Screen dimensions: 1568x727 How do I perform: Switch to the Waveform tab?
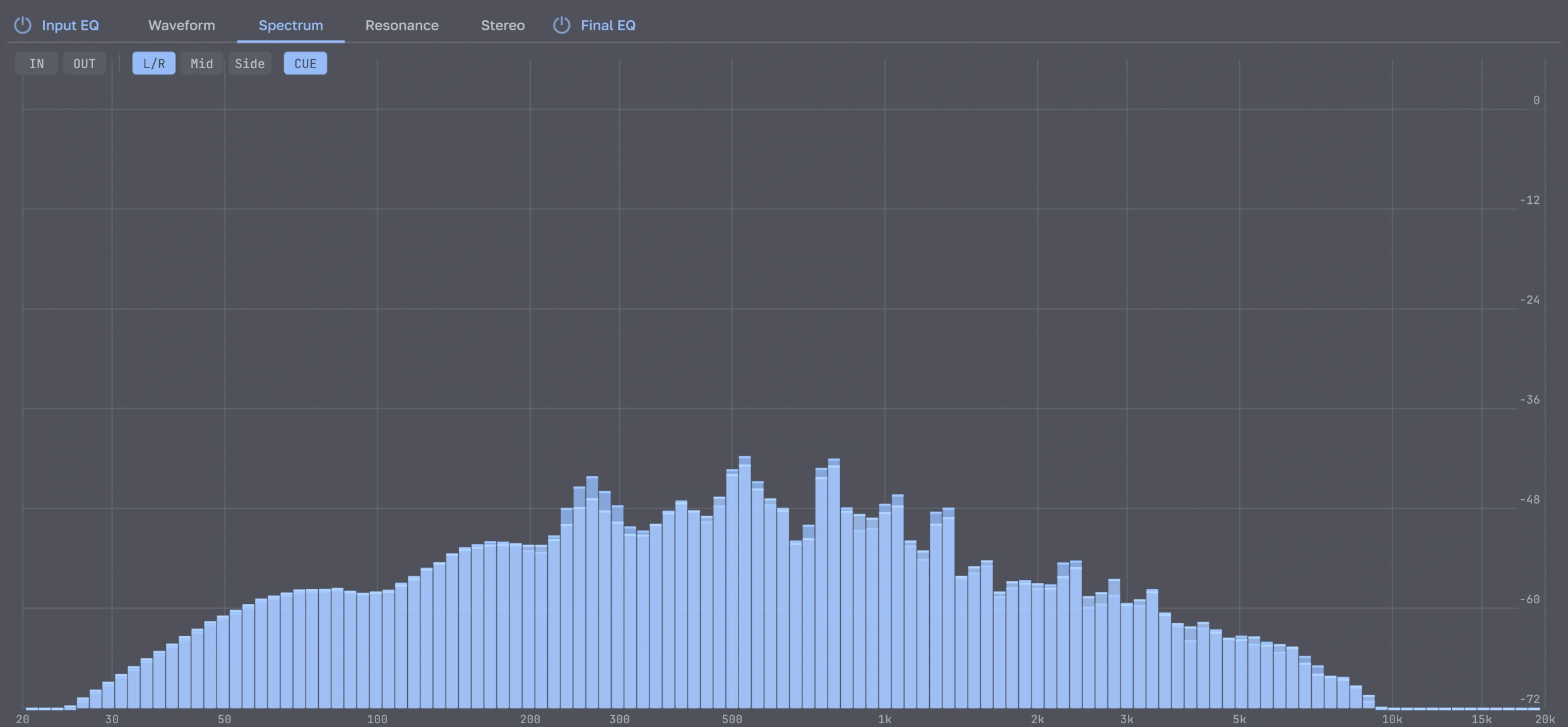click(x=182, y=25)
